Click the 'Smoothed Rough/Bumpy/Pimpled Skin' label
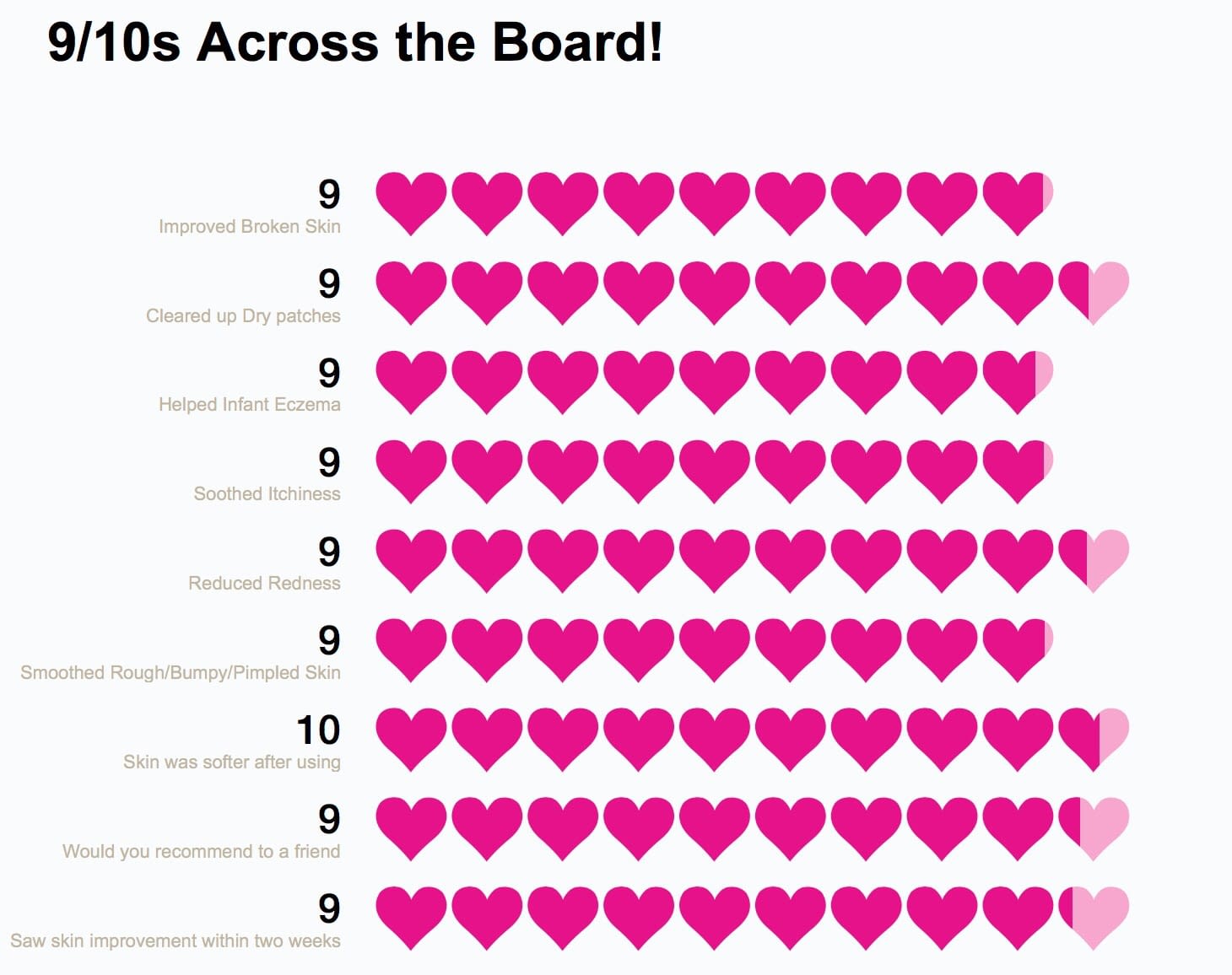 pyautogui.click(x=181, y=673)
